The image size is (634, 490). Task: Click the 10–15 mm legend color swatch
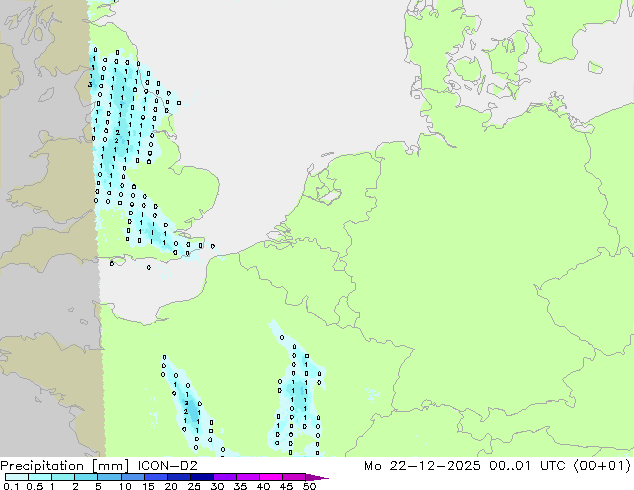pyautogui.click(x=132, y=477)
